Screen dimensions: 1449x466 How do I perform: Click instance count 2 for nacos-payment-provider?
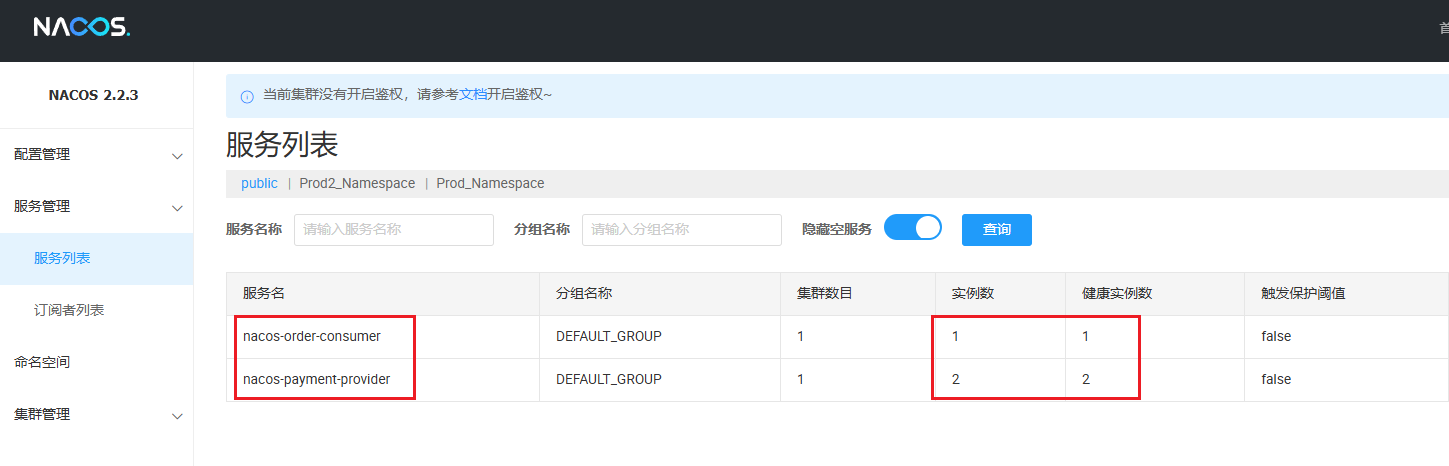(x=956, y=380)
